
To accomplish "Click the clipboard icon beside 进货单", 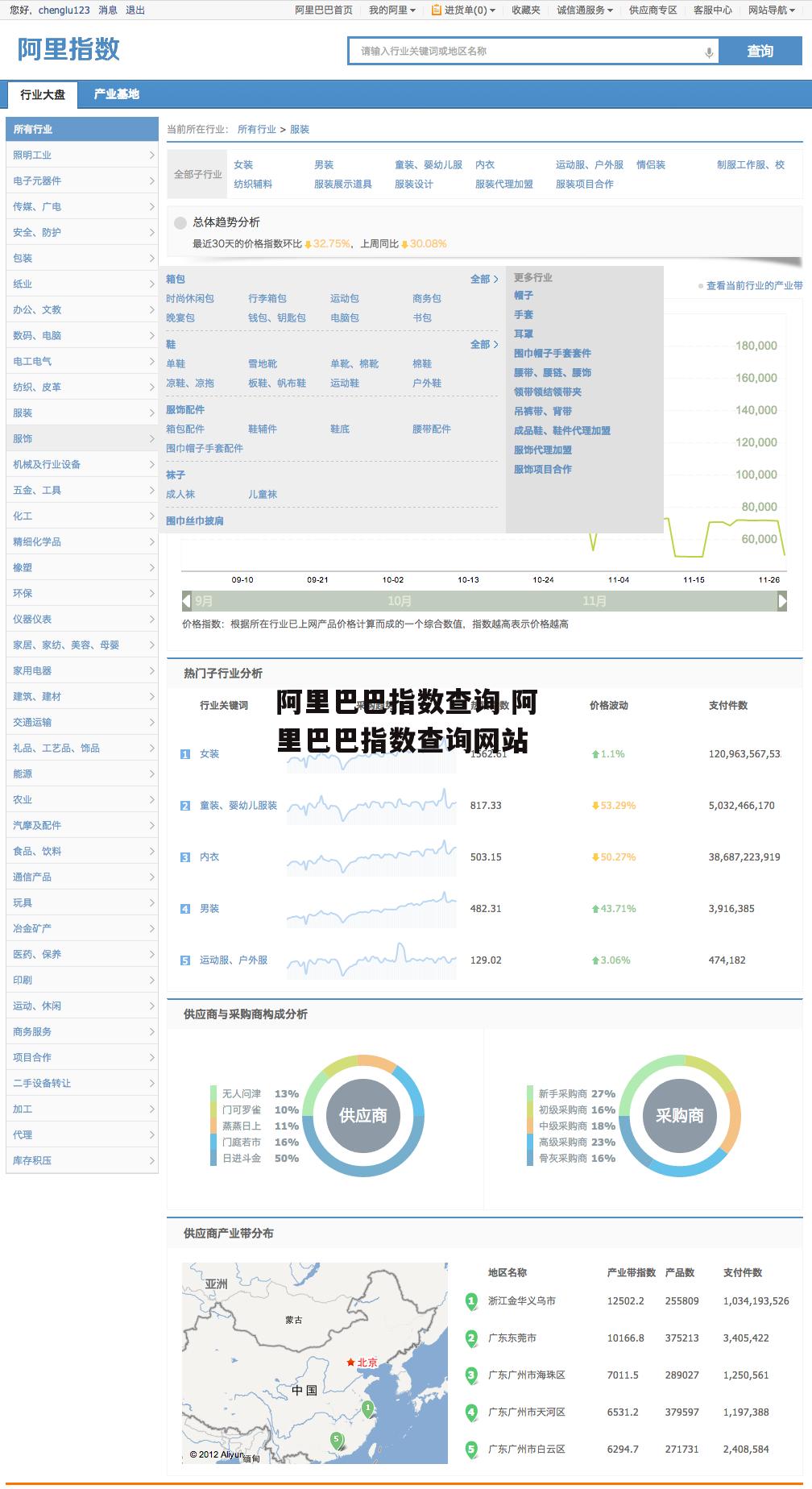I will pyautogui.click(x=436, y=10).
